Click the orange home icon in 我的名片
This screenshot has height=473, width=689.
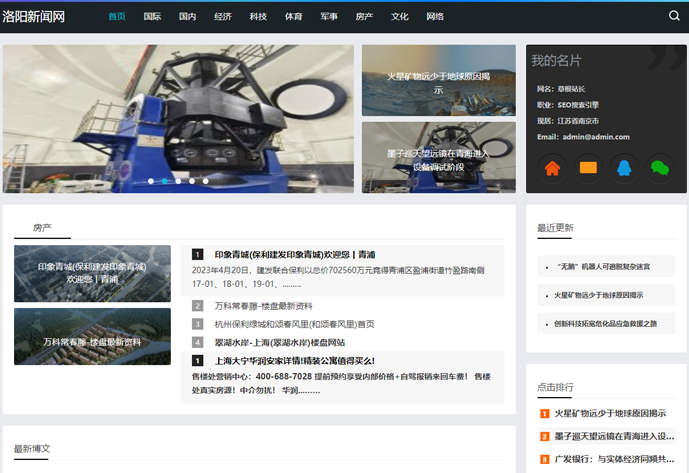click(x=551, y=168)
